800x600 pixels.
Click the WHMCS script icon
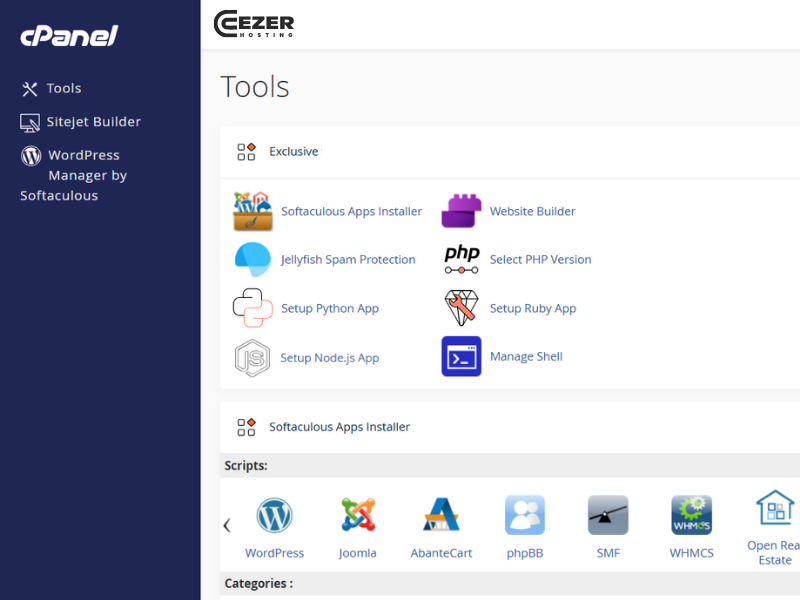click(x=691, y=516)
